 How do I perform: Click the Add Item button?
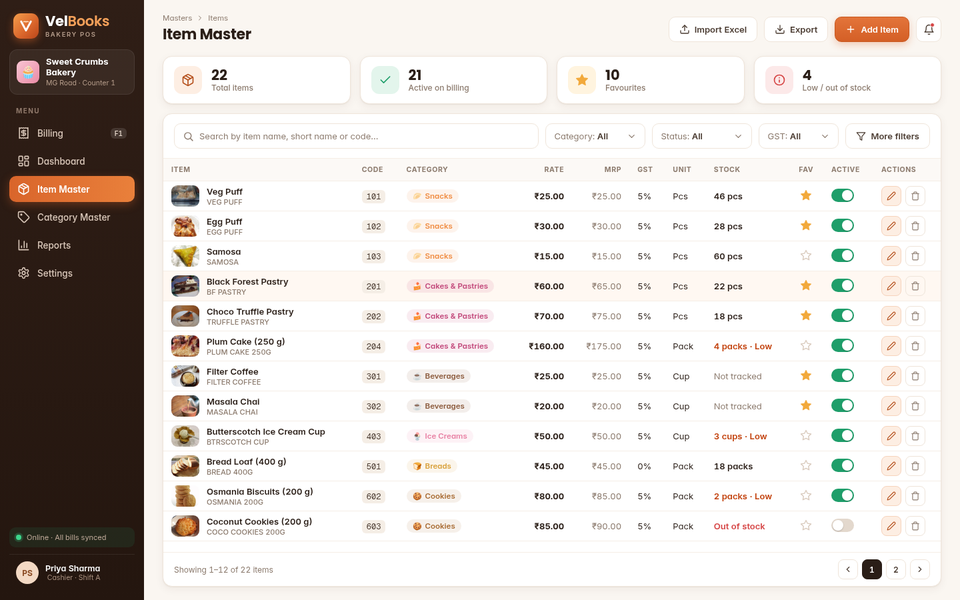[x=872, y=29]
